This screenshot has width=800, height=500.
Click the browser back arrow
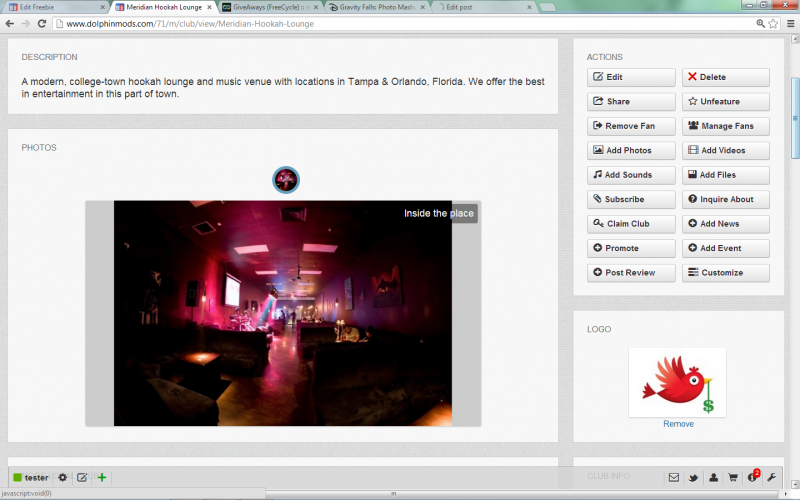[x=10, y=23]
